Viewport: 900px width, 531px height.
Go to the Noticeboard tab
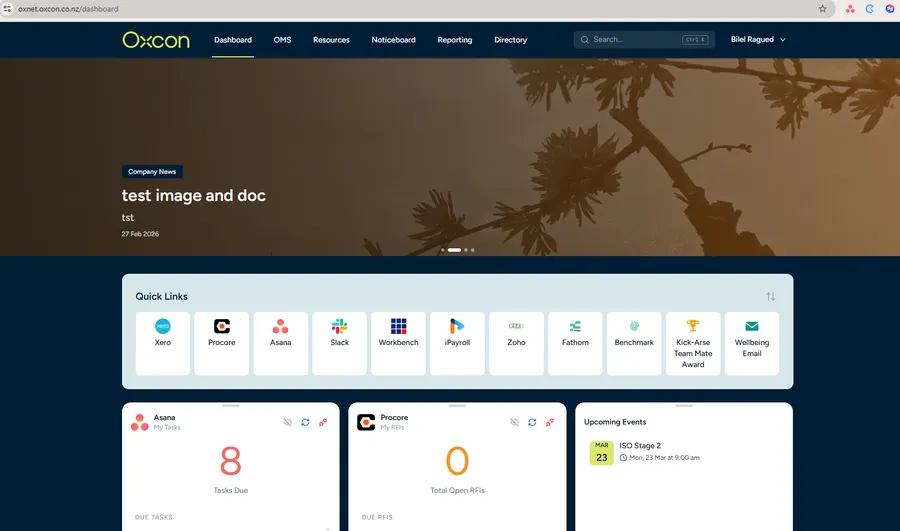(x=393, y=40)
